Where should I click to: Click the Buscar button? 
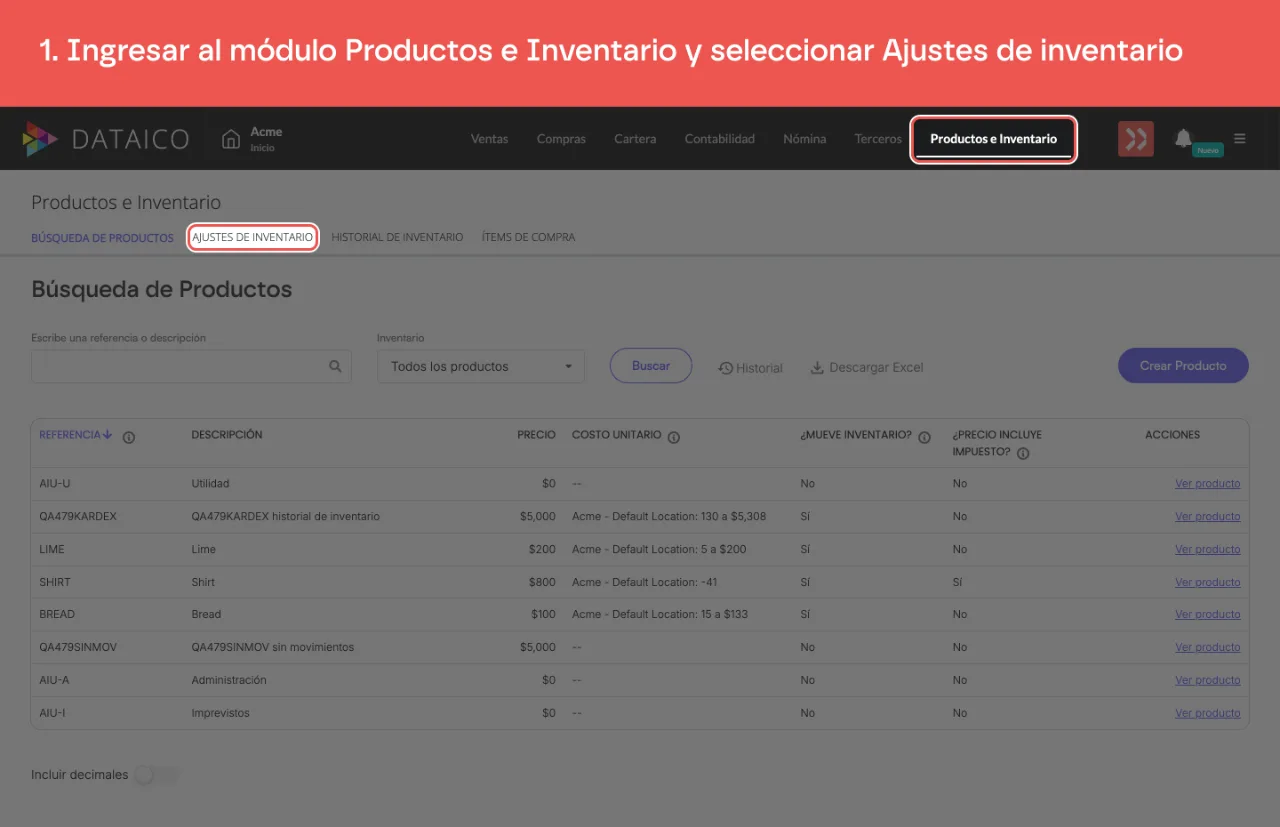tap(651, 366)
